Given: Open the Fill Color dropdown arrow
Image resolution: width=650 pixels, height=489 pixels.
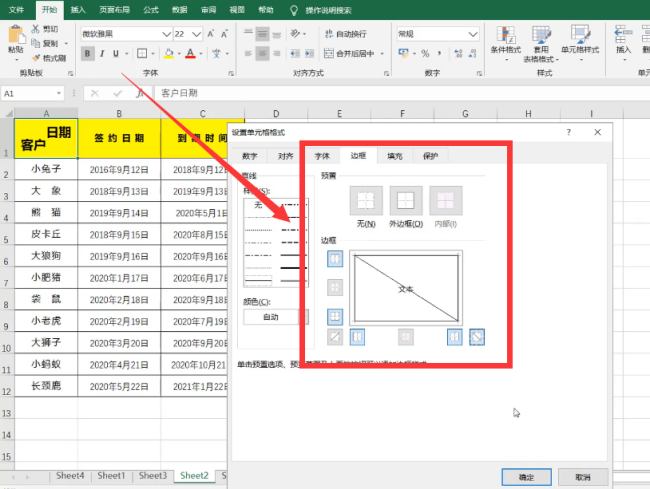Looking at the screenshot, I should (179, 53).
